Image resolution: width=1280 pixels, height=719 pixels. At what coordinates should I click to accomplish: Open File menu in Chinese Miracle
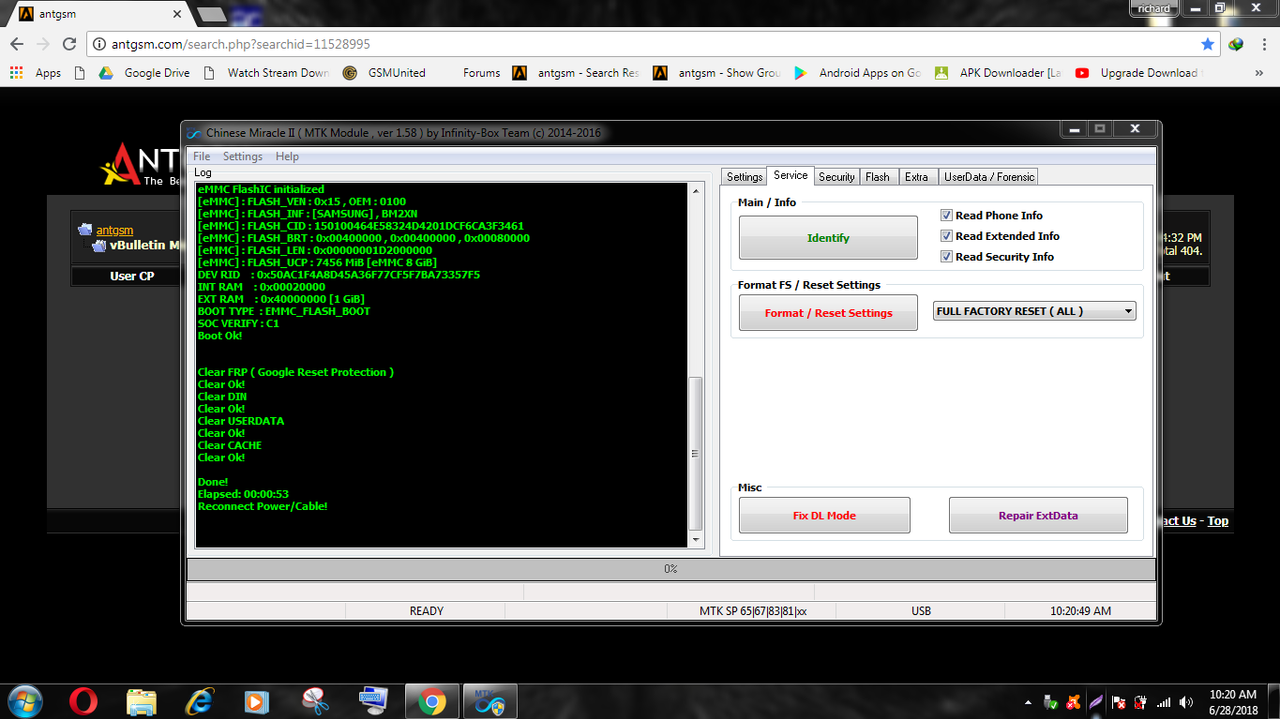pyautogui.click(x=202, y=156)
